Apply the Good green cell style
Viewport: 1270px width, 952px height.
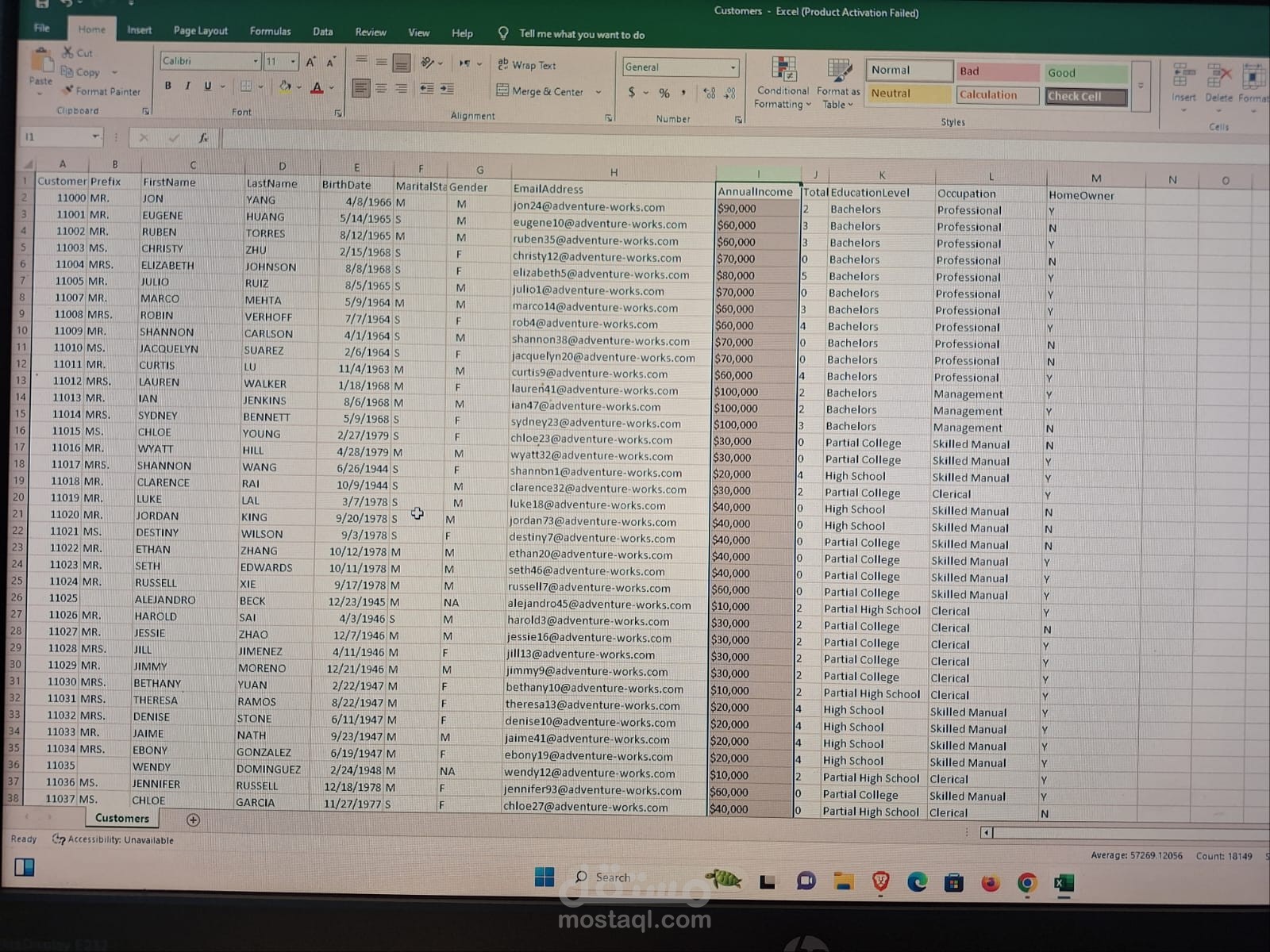click(x=1086, y=73)
